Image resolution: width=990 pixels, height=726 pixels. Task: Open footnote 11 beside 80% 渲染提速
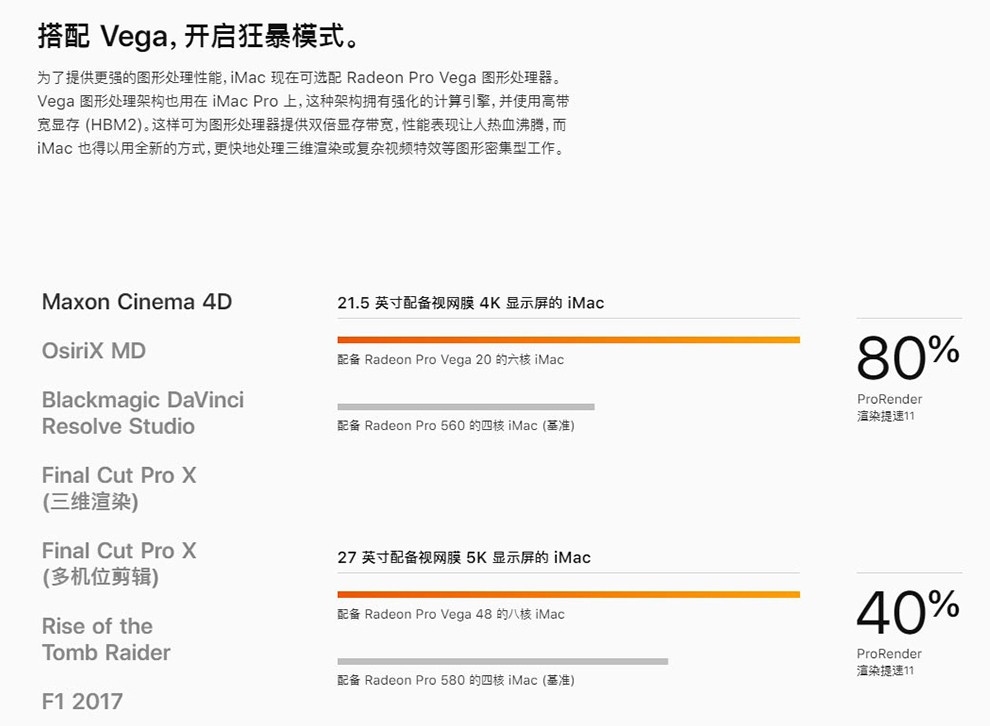pos(909,415)
